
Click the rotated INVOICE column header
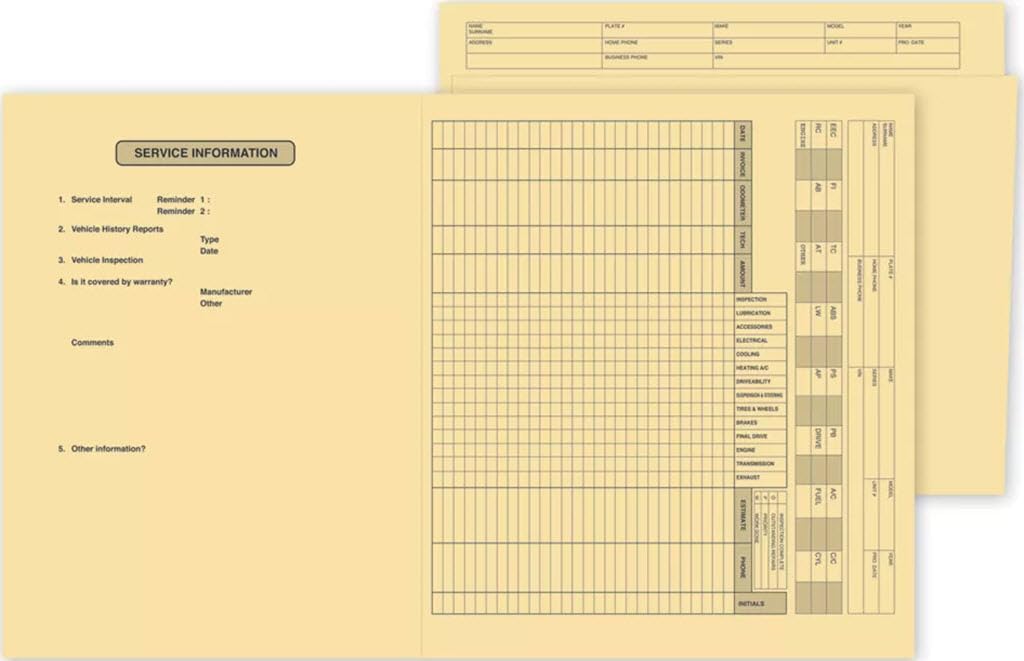[x=743, y=165]
